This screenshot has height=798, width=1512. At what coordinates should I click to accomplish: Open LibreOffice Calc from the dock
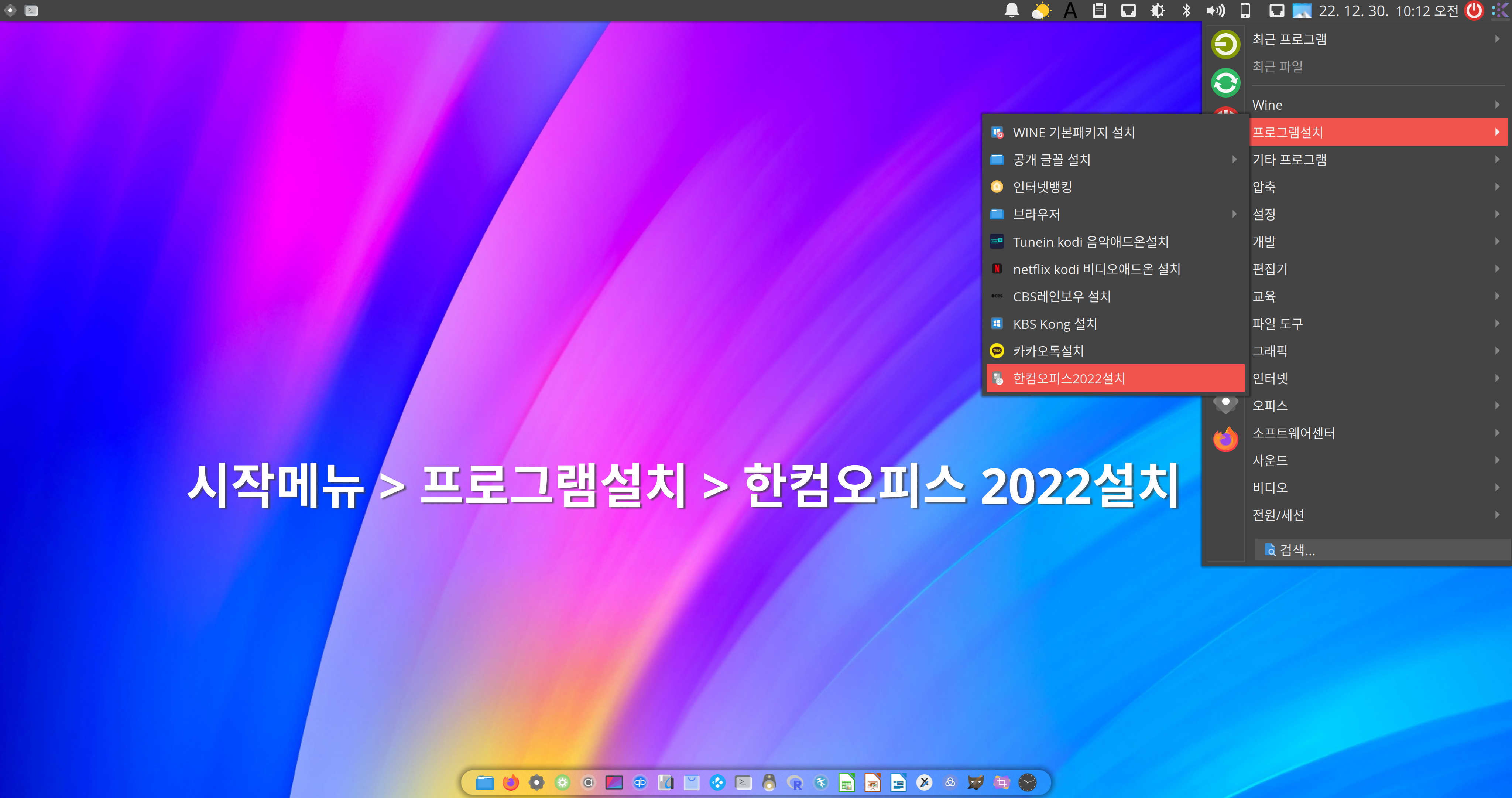tap(846, 782)
